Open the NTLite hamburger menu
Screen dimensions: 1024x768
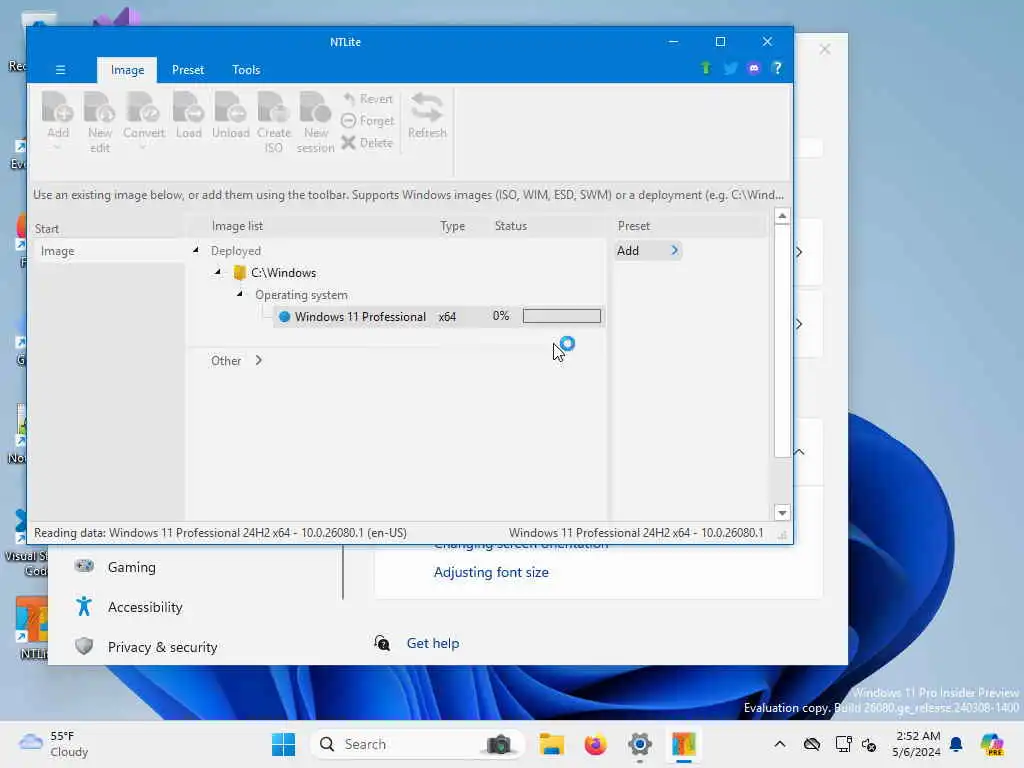click(x=60, y=70)
